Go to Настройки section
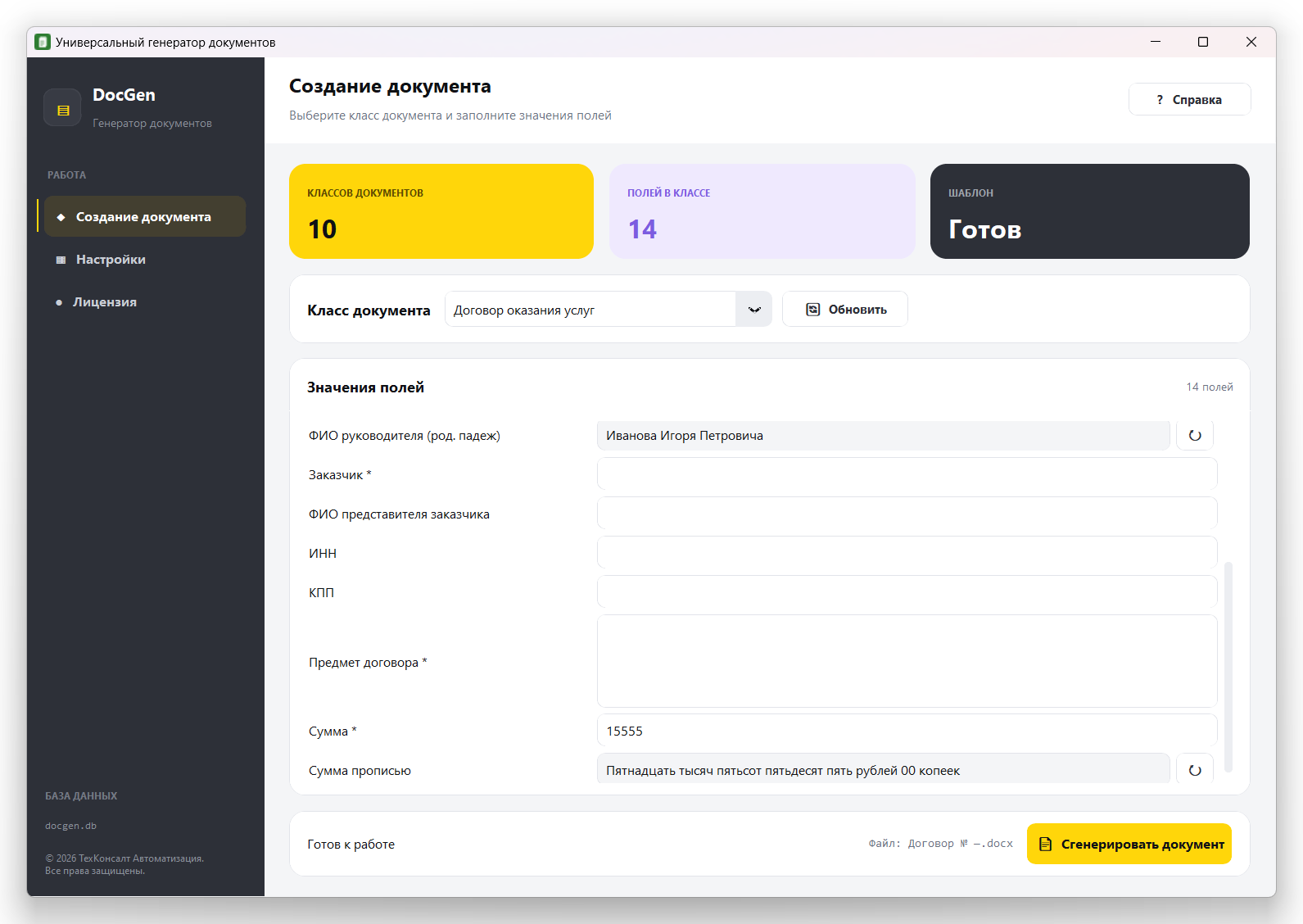The height and width of the screenshot is (924, 1303). point(145,260)
